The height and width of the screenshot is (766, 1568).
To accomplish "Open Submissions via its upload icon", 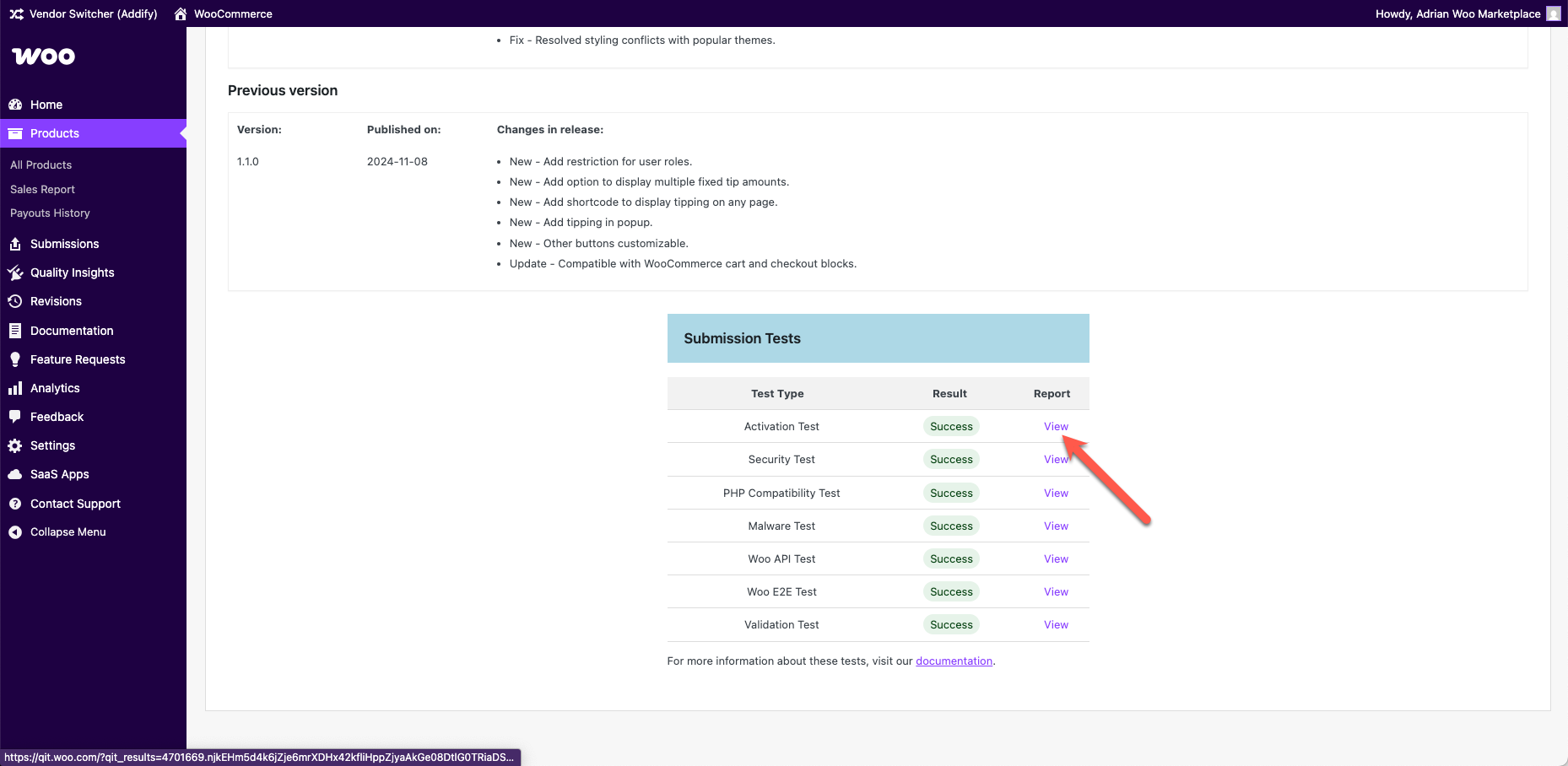I will 15,244.
